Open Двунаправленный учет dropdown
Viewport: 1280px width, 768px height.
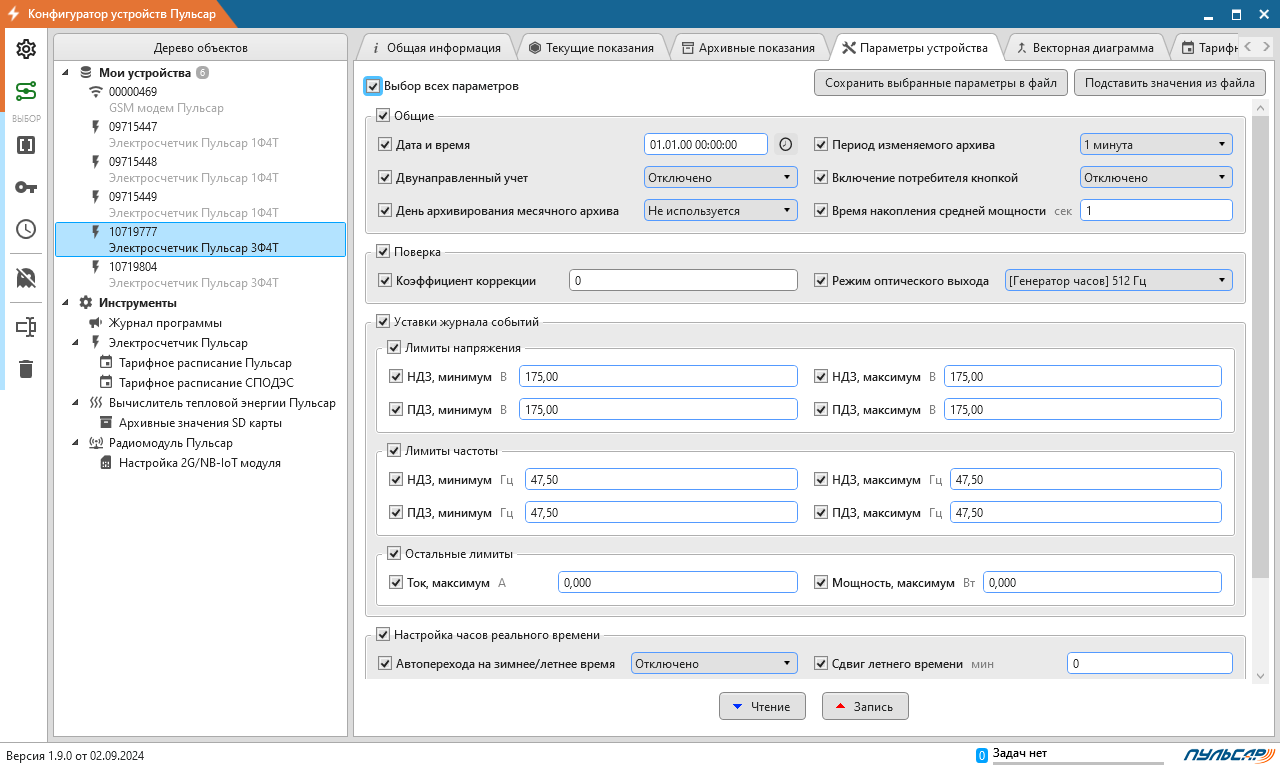[x=721, y=177]
